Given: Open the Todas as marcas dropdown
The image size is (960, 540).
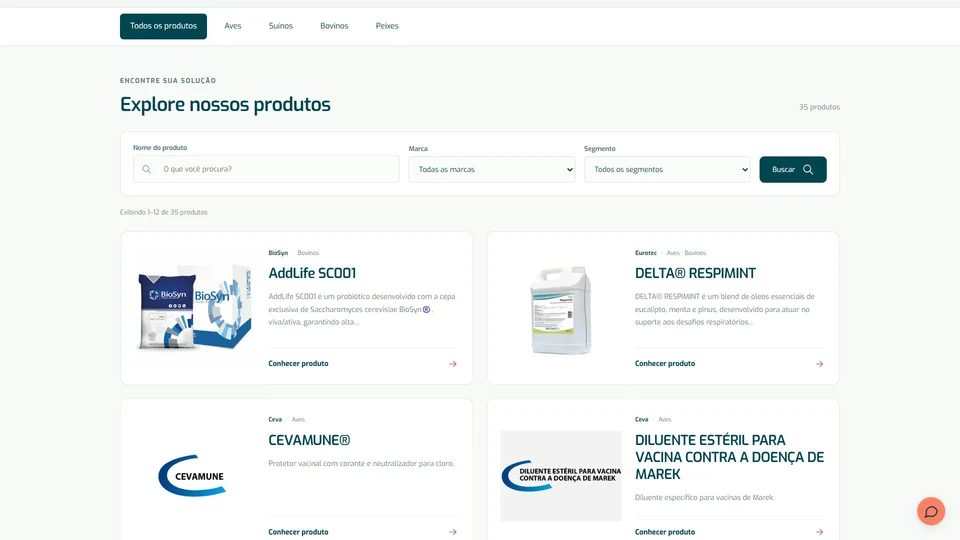Looking at the screenshot, I should (492, 170).
